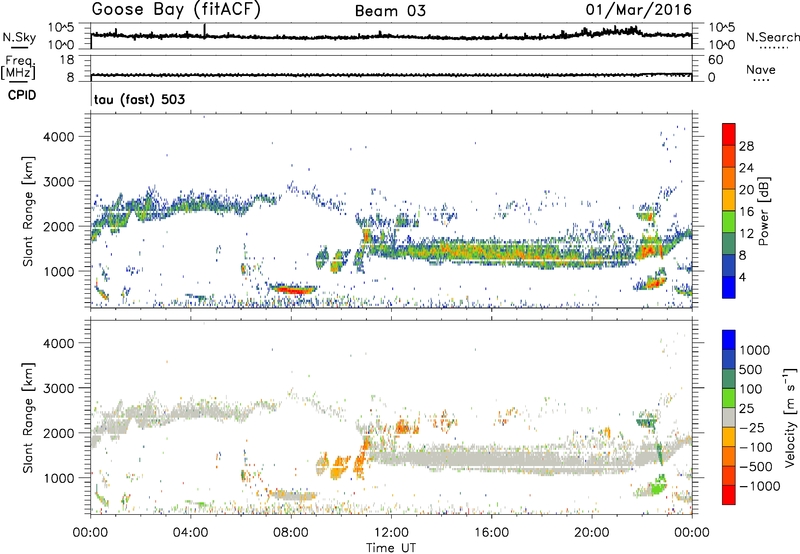Screen dimensions: 800x554
Task: Click the "12:00" time tick label
Action: coord(391,533)
